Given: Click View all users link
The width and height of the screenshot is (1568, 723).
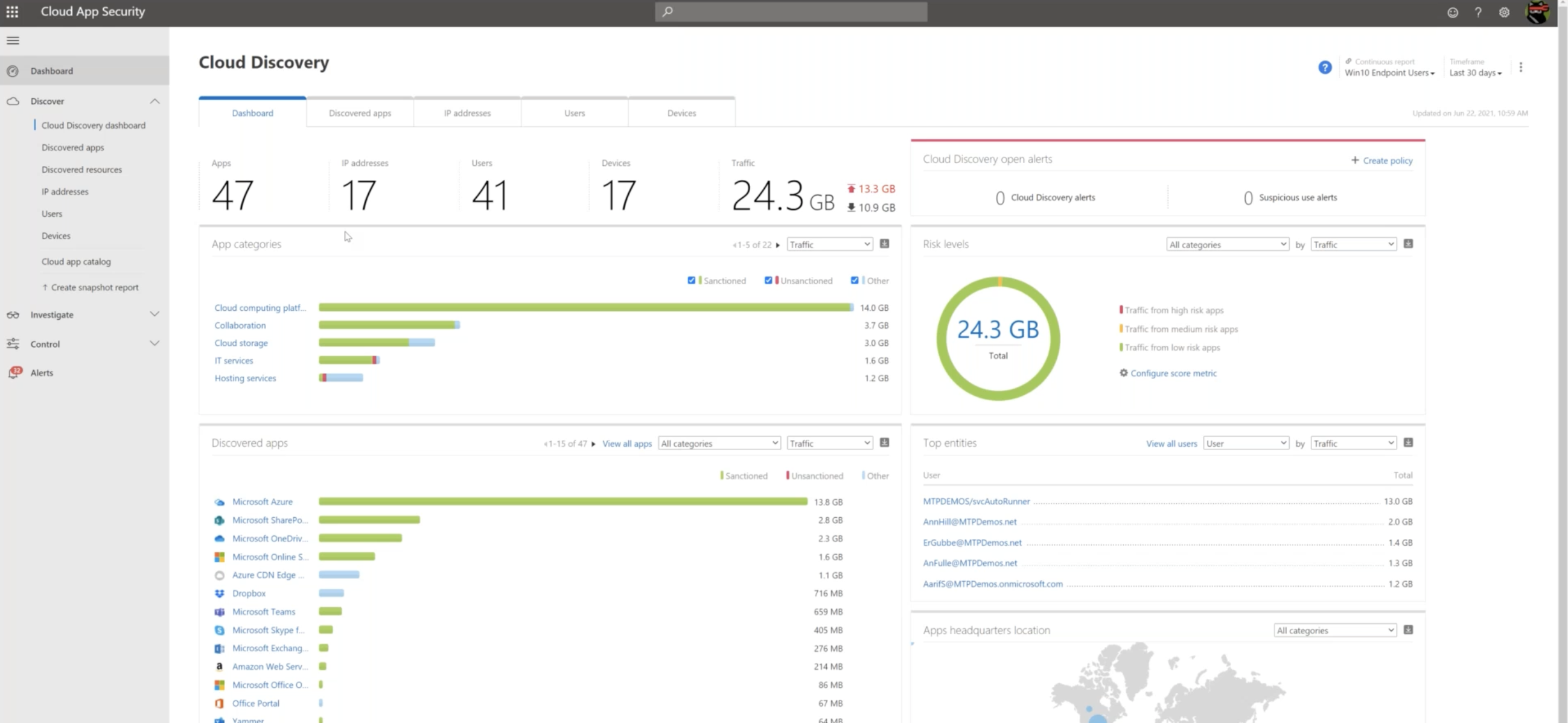Looking at the screenshot, I should point(1171,444).
